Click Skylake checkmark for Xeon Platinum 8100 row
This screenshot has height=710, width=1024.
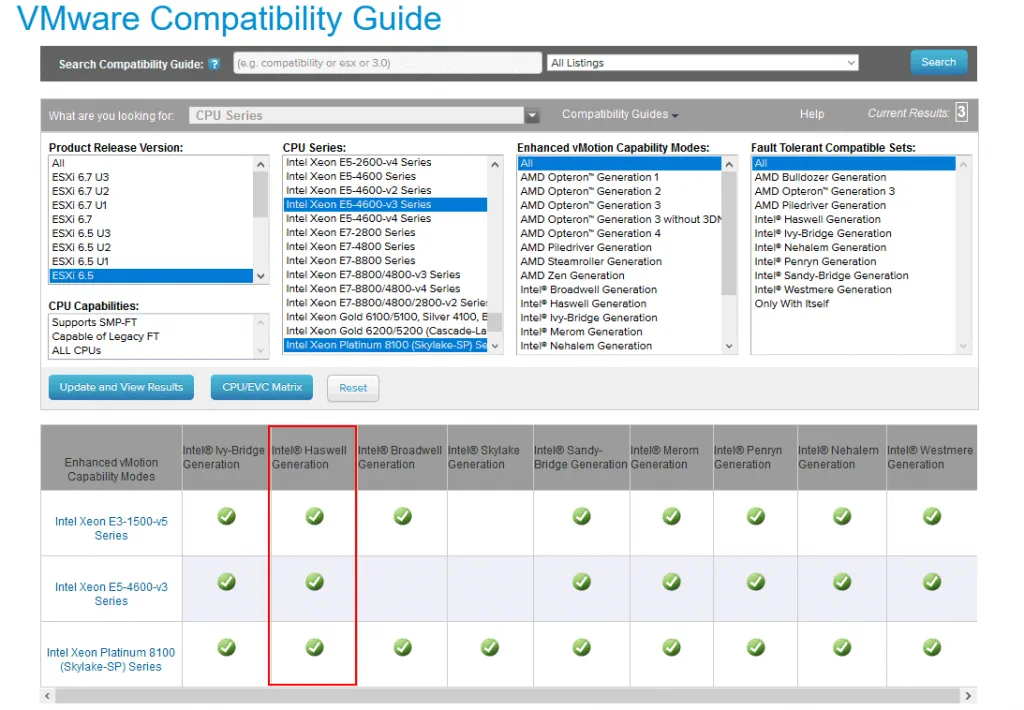click(x=489, y=647)
